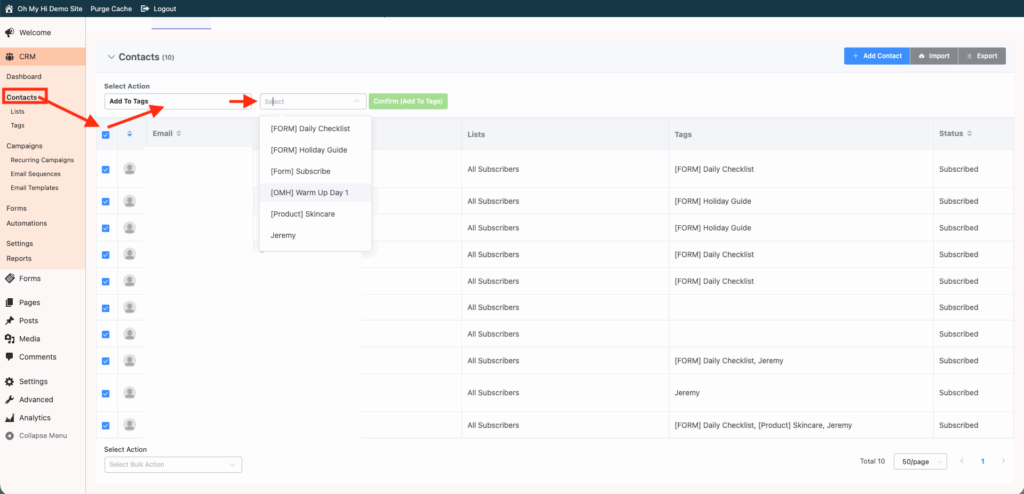Viewport: 1024px width, 494px height.
Task: Click the CRM icon in sidebar
Action: point(9,57)
